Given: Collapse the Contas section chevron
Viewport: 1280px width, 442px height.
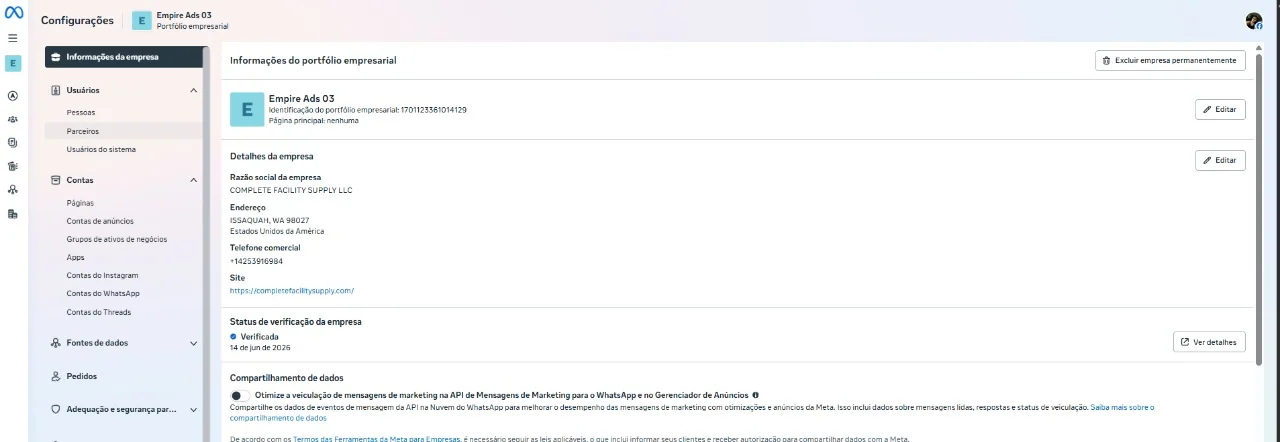Looking at the screenshot, I should pos(193,180).
